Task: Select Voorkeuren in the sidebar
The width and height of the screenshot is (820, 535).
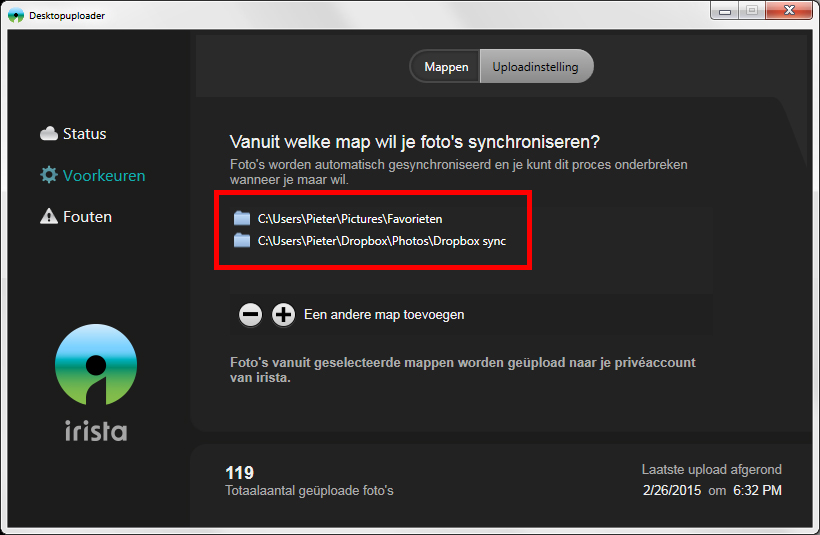Action: pyautogui.click(x=93, y=175)
